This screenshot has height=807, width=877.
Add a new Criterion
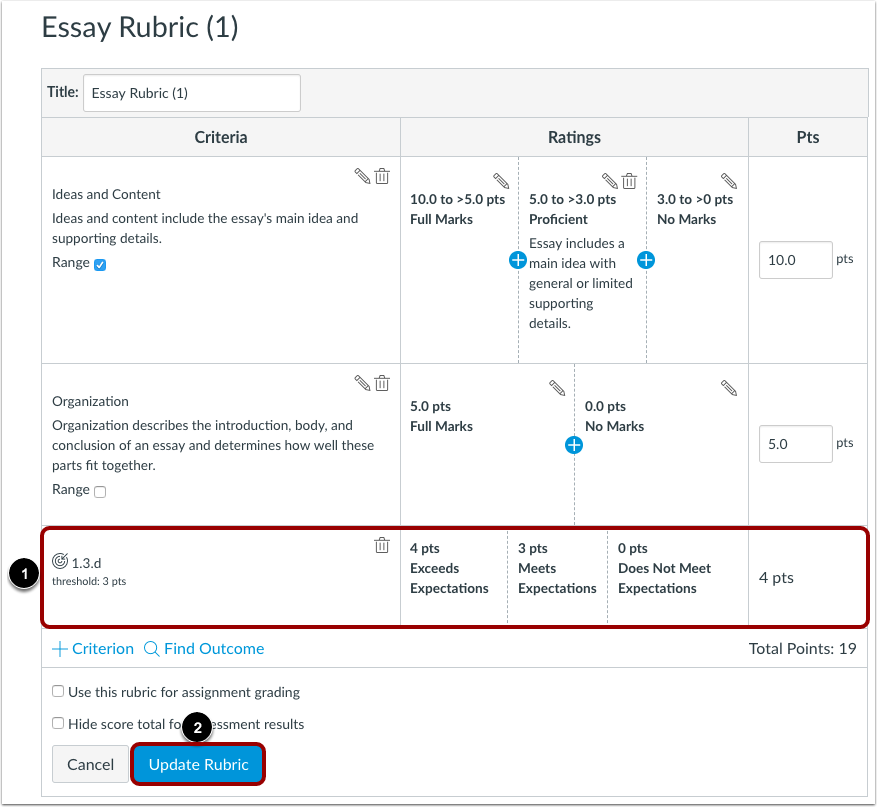pos(93,648)
